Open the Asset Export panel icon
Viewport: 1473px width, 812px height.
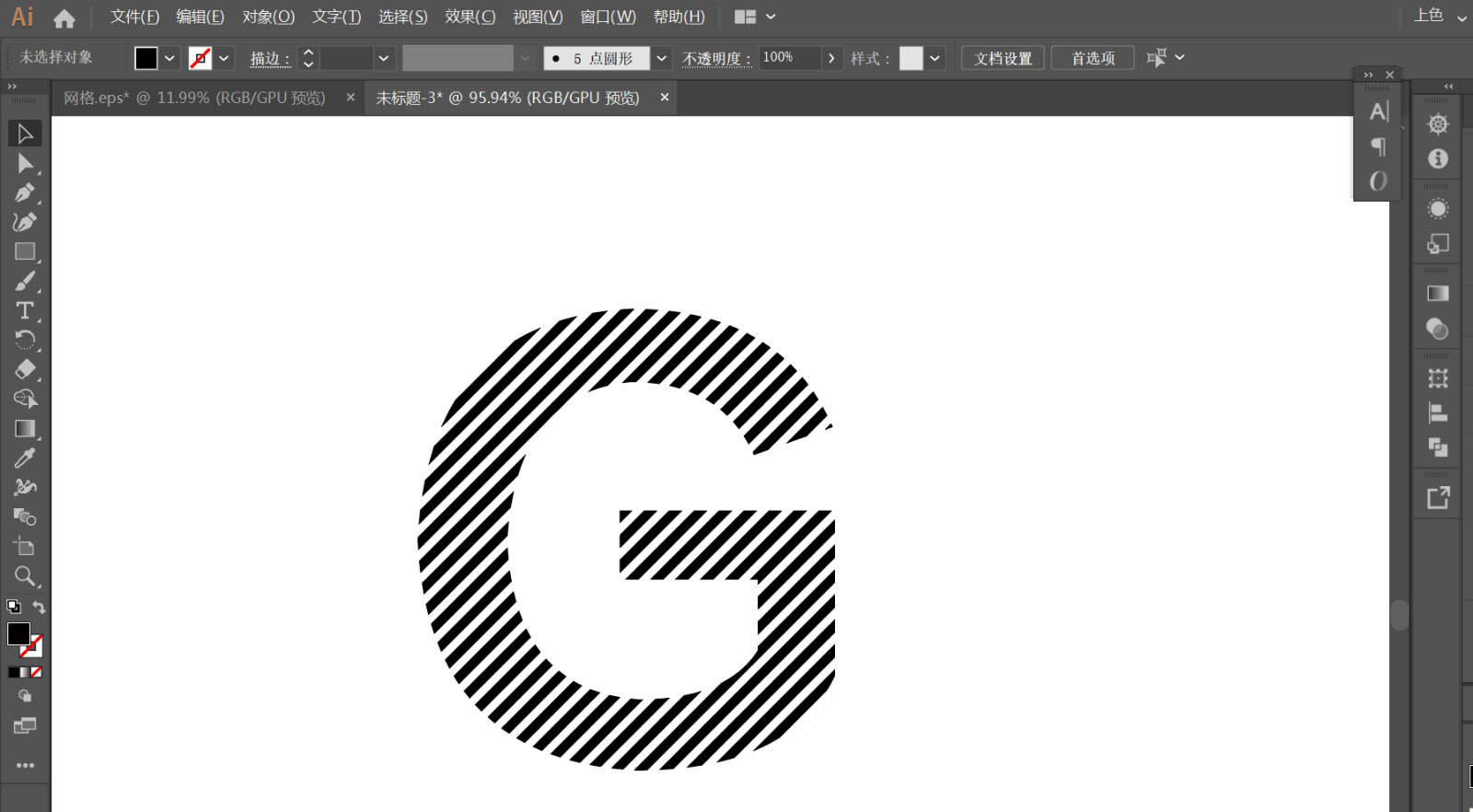coord(1438,498)
